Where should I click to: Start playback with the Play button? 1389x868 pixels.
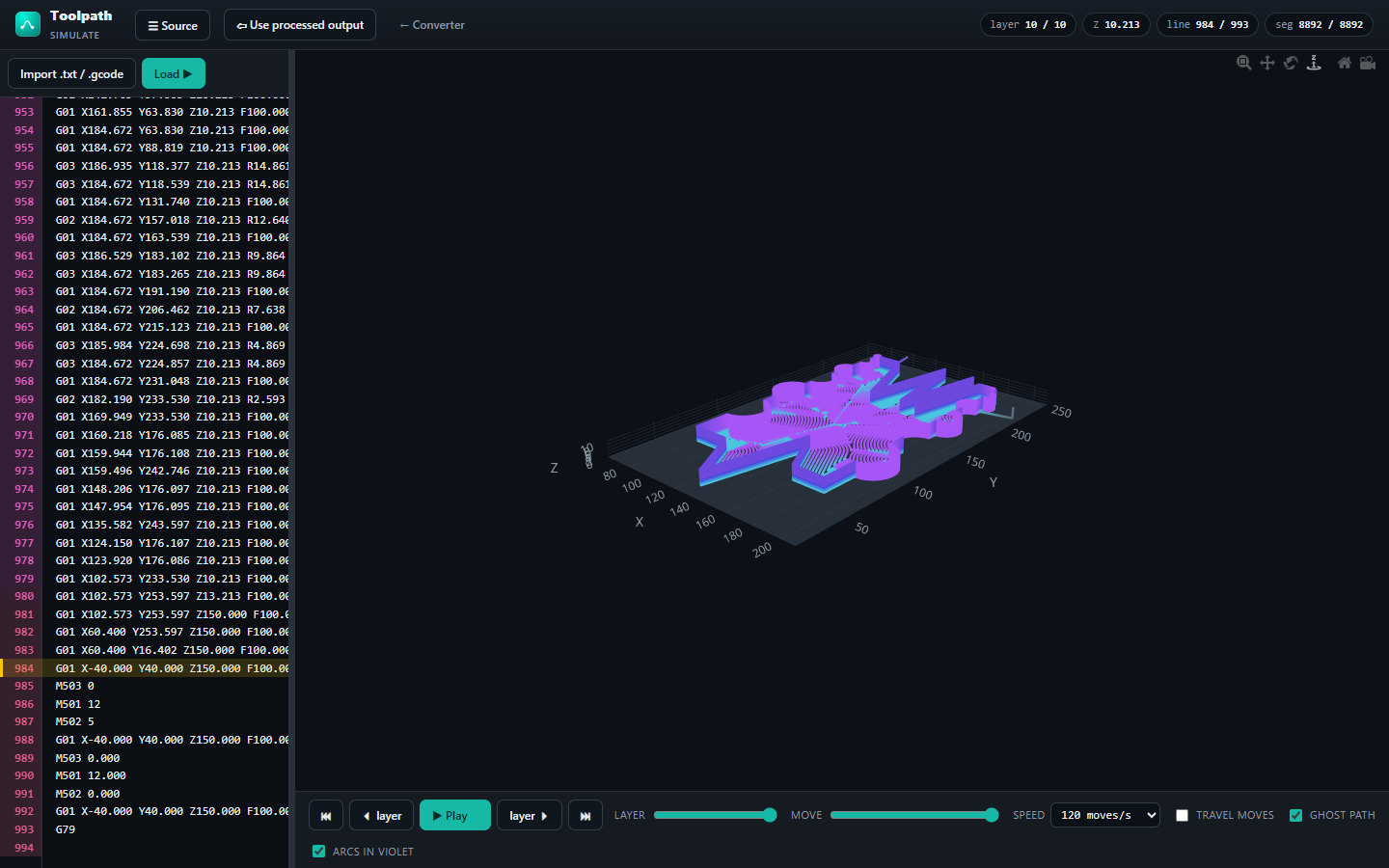coord(455,815)
